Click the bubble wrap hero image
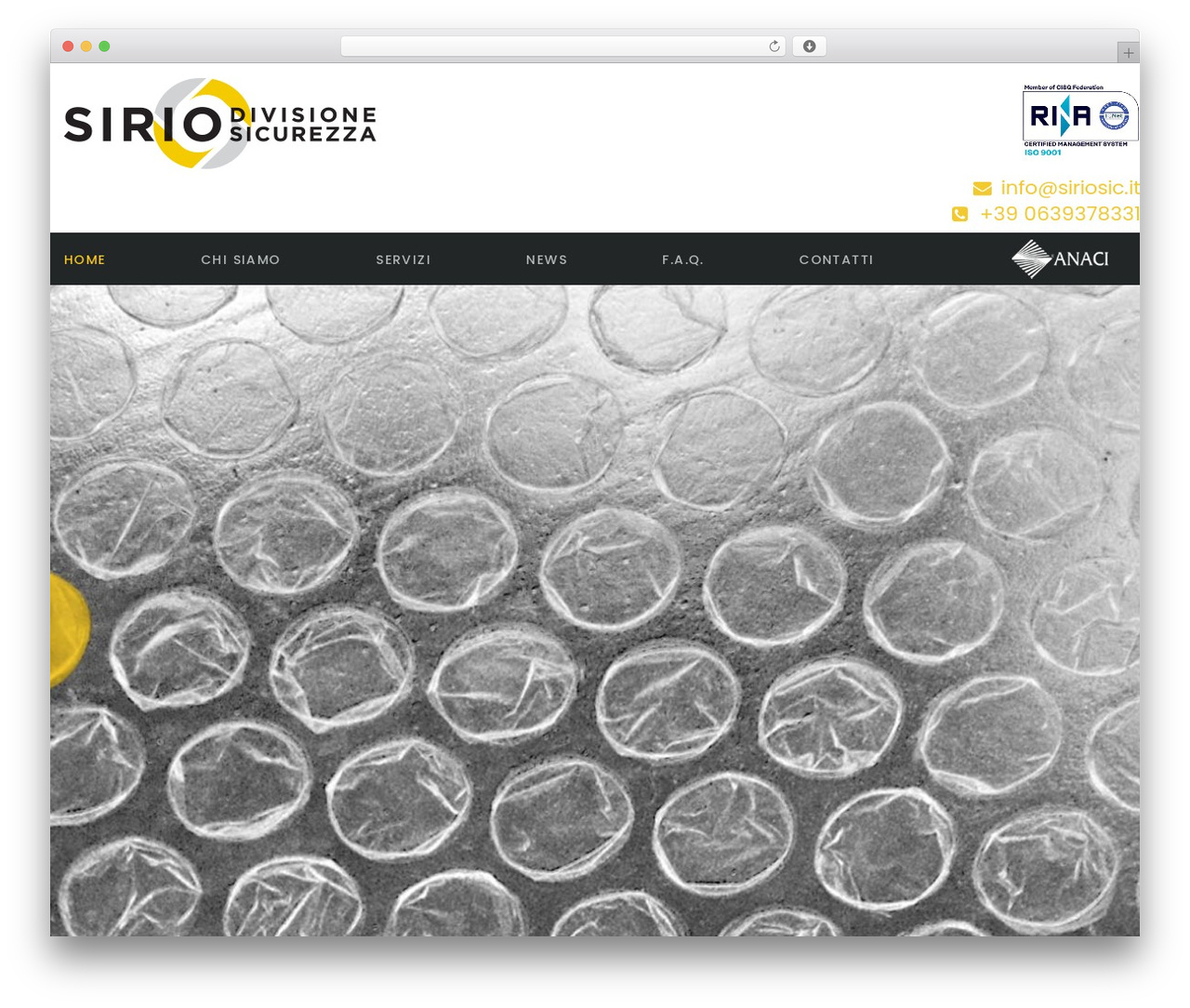Image resolution: width=1190 pixels, height=1008 pixels. coord(595,610)
